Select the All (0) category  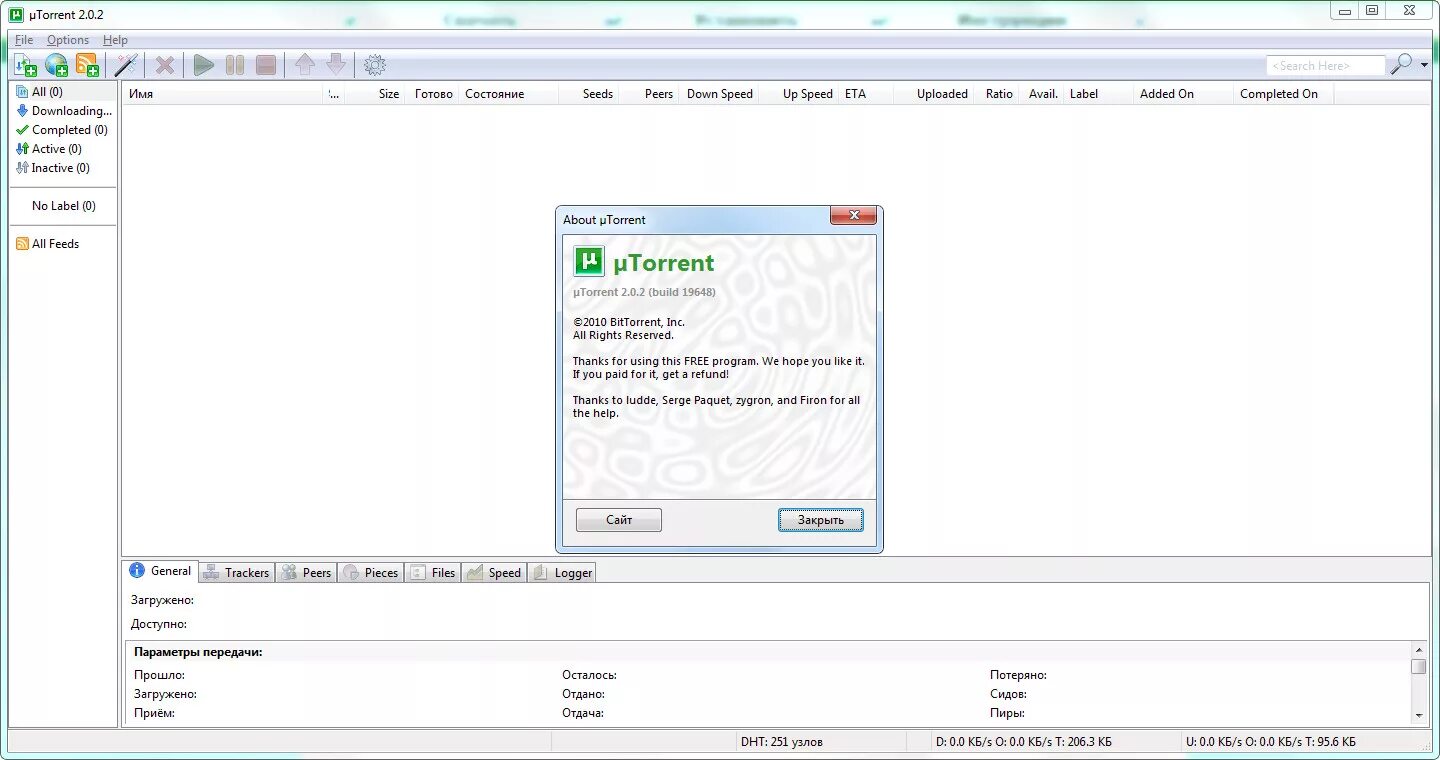(x=64, y=92)
